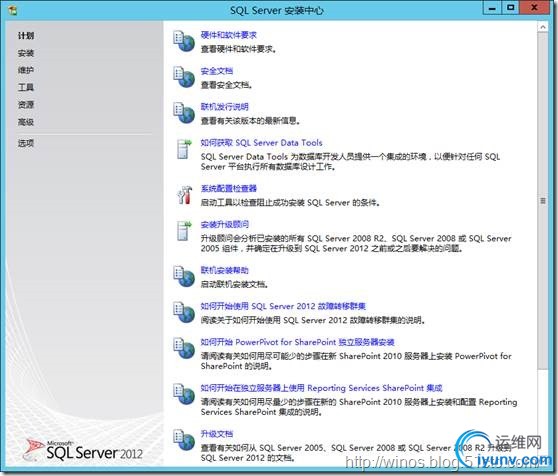Click the icon beside 联机发行说明

pos(184,113)
